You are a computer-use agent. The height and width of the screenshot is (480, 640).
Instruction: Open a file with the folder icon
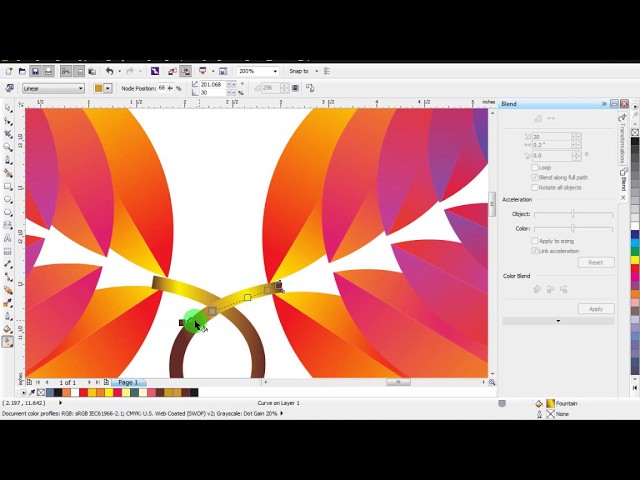tap(22, 71)
